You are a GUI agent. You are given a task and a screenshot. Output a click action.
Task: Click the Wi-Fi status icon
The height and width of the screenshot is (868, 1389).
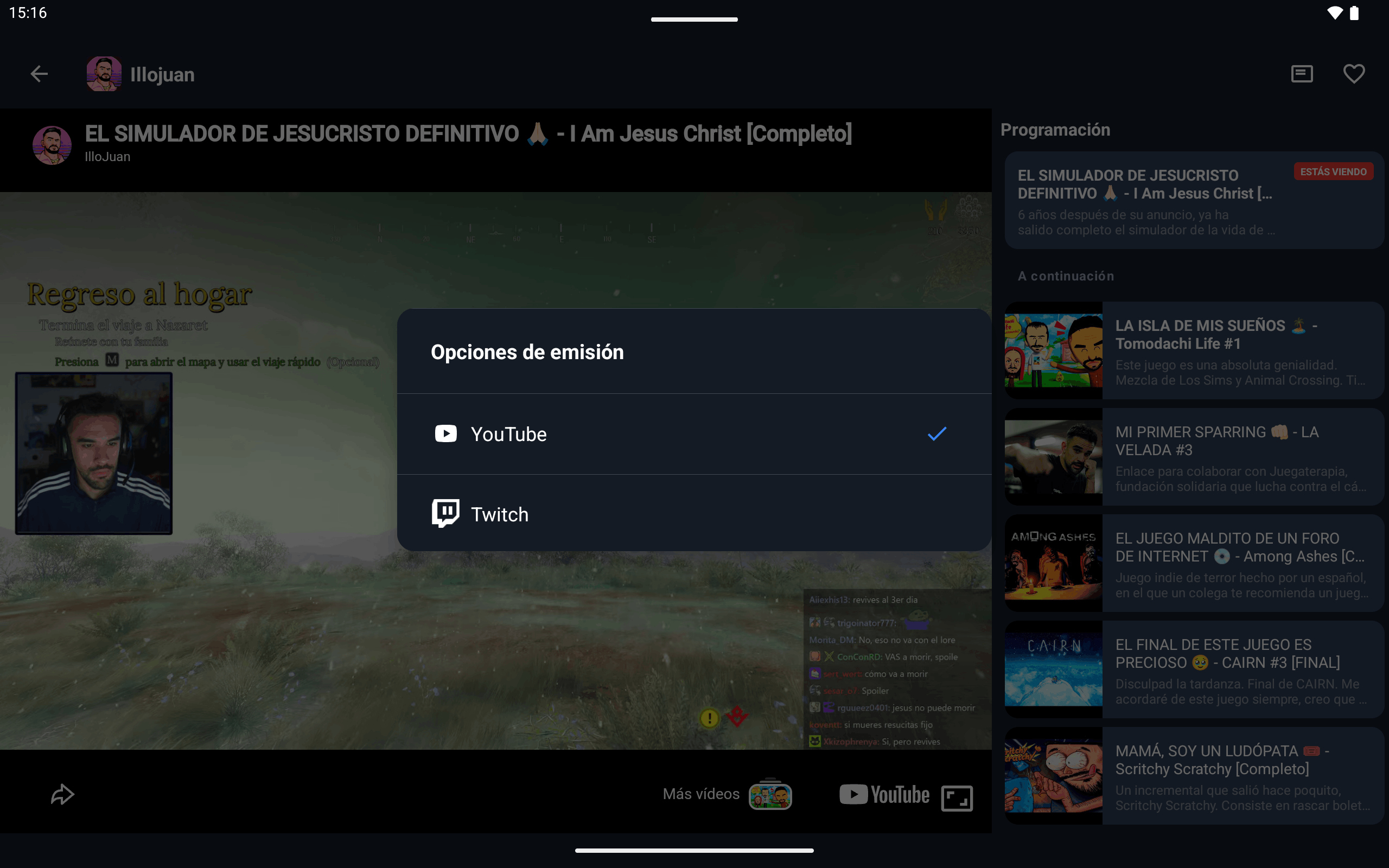[x=1335, y=13]
